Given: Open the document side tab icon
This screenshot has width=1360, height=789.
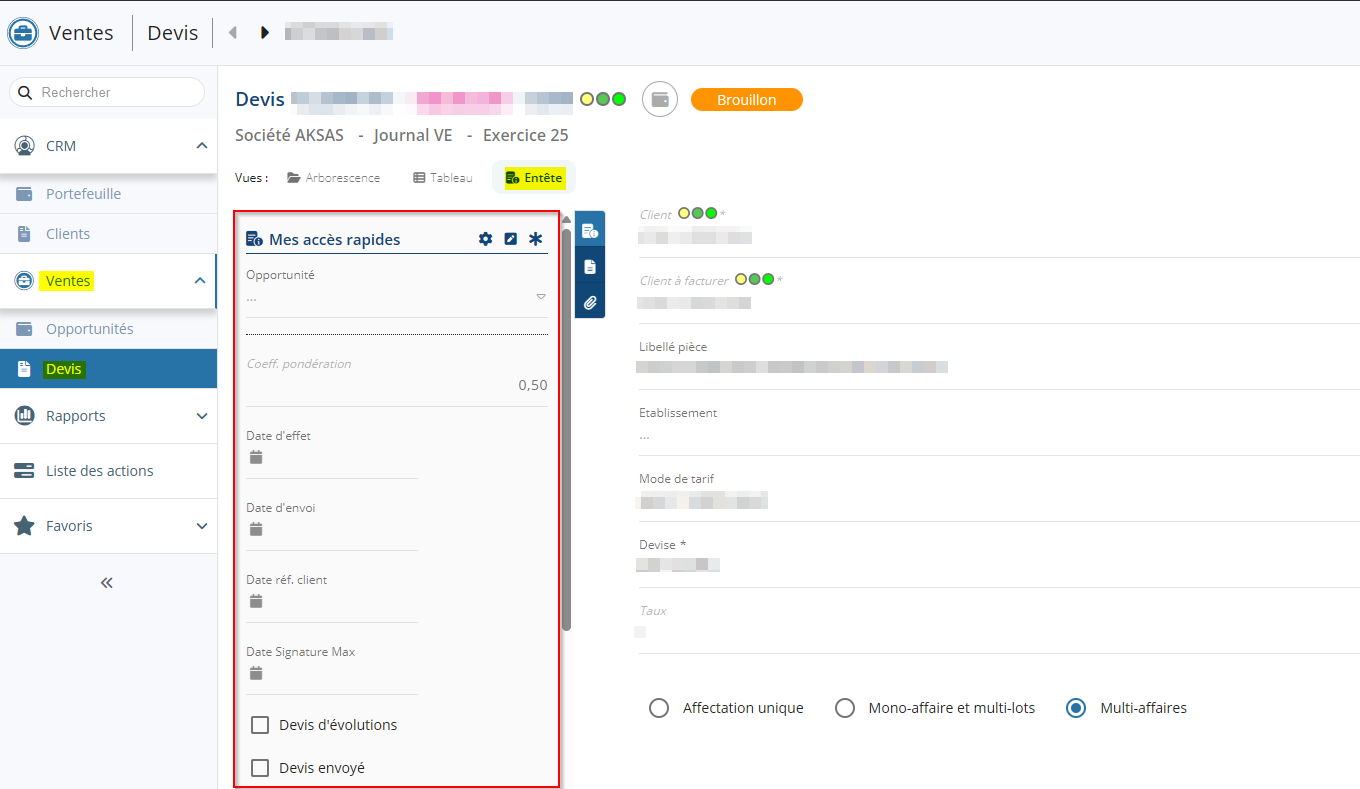Looking at the screenshot, I should coord(590,267).
